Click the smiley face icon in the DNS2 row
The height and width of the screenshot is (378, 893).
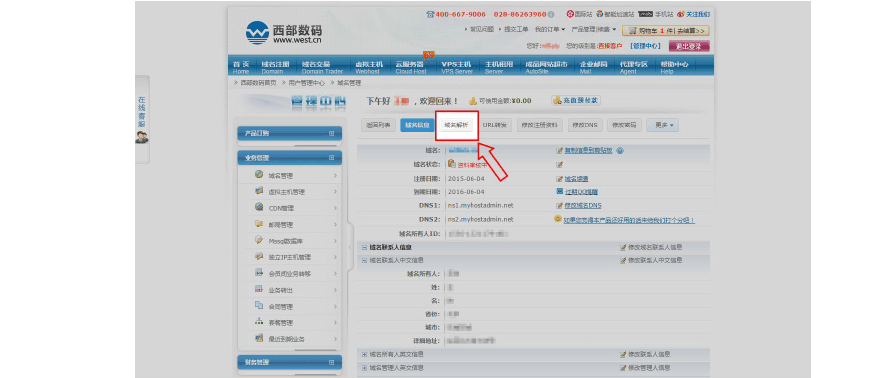coord(559,219)
